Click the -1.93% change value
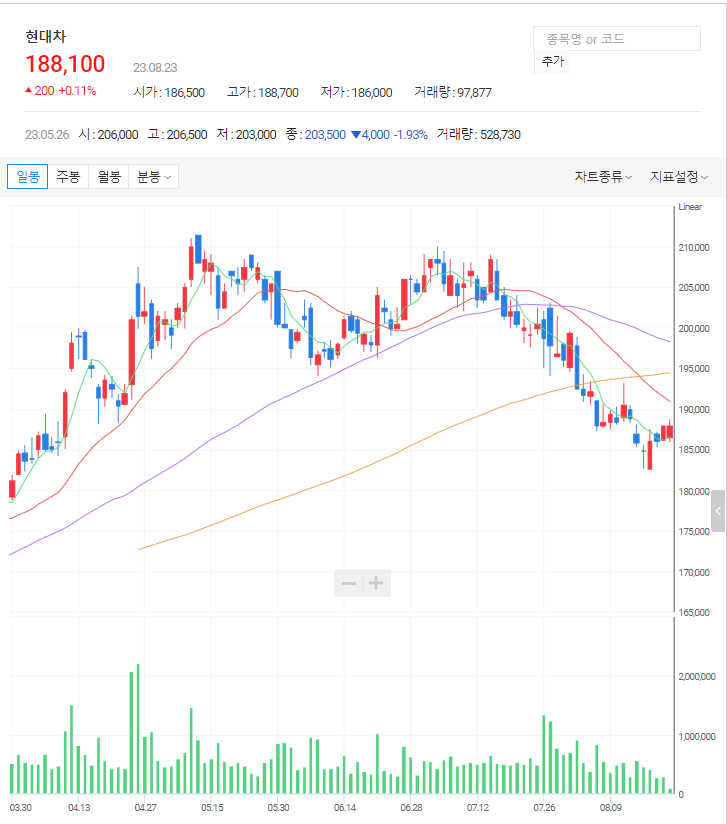The width and height of the screenshot is (727, 824). (x=411, y=135)
